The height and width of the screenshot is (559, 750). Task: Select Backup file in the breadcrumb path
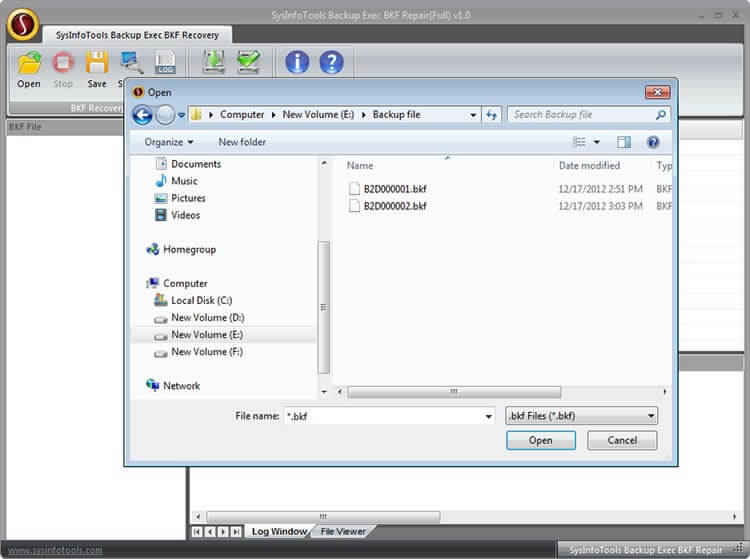point(397,115)
